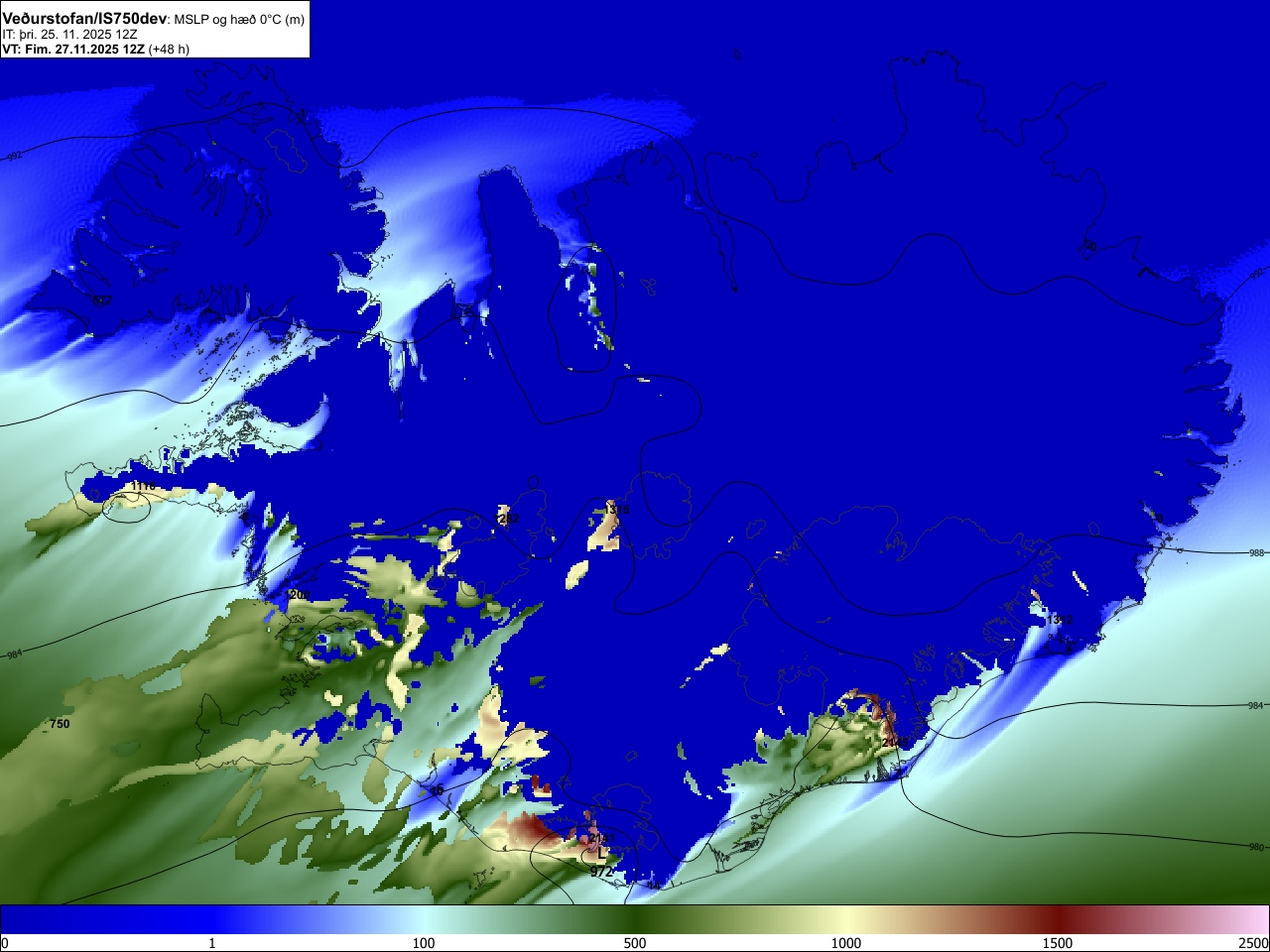The image size is (1270, 952).
Task: Click the 750 height label on the map
Action: click(x=60, y=724)
